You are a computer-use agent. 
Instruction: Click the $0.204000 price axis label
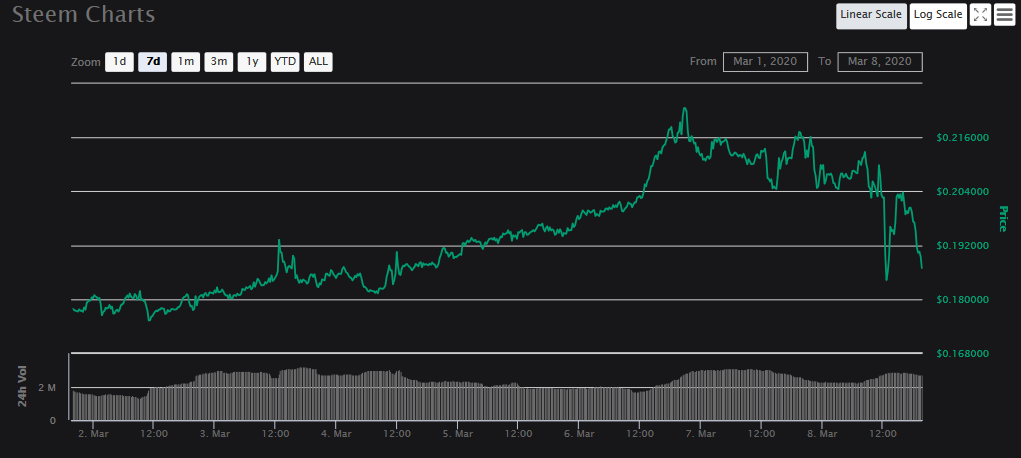[962, 192]
